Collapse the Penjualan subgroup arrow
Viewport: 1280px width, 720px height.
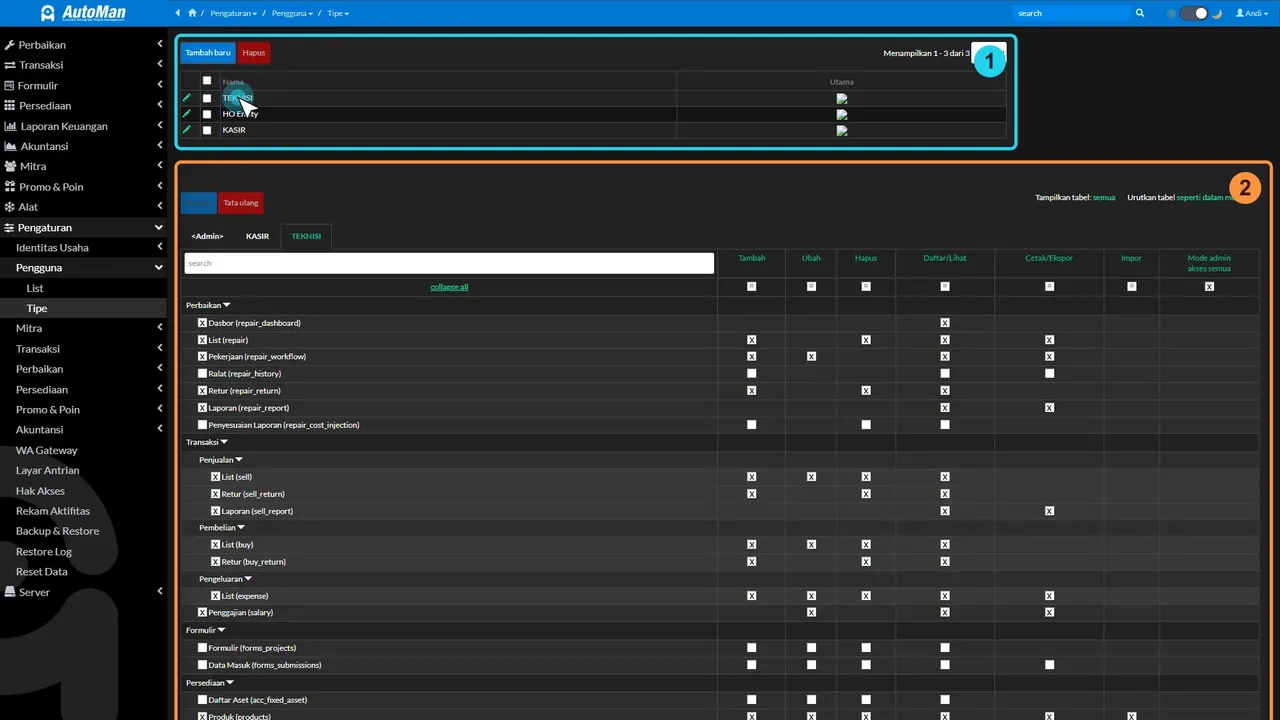pos(239,460)
